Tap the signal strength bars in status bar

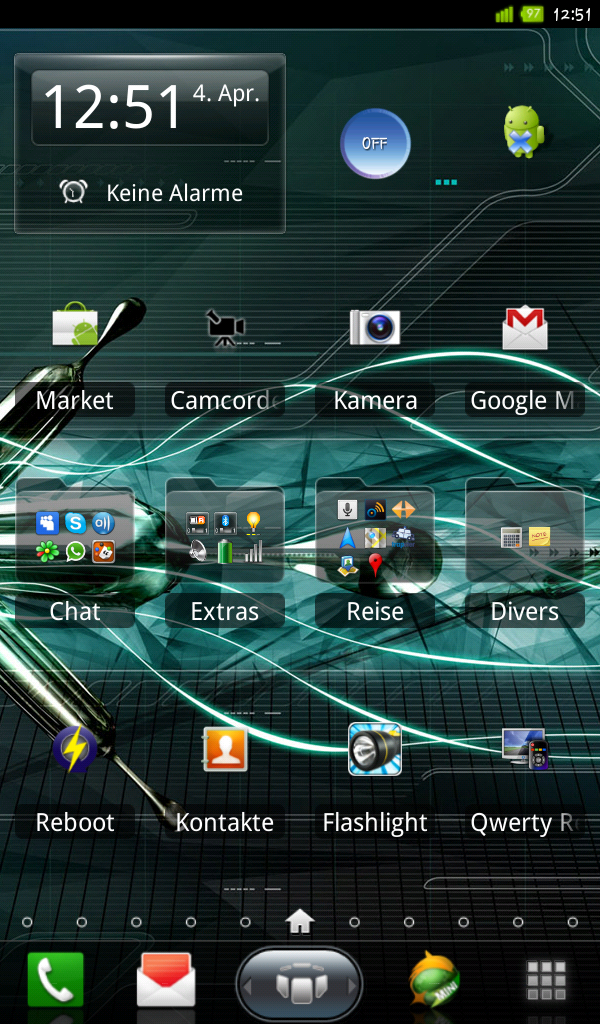(504, 14)
